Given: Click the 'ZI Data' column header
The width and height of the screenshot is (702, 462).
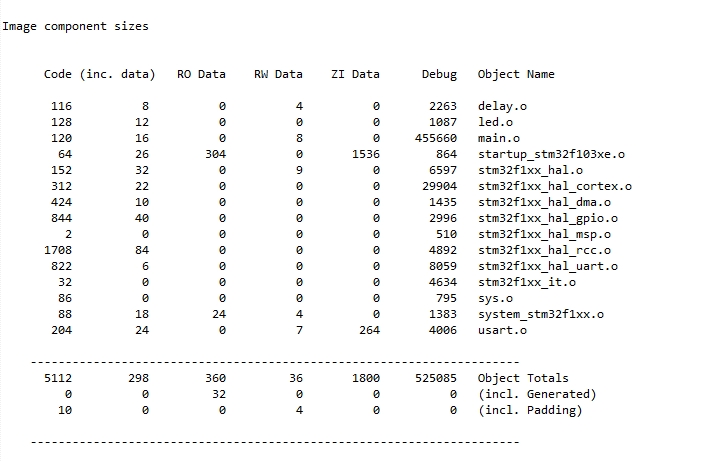Looking at the screenshot, I should click(x=355, y=74).
